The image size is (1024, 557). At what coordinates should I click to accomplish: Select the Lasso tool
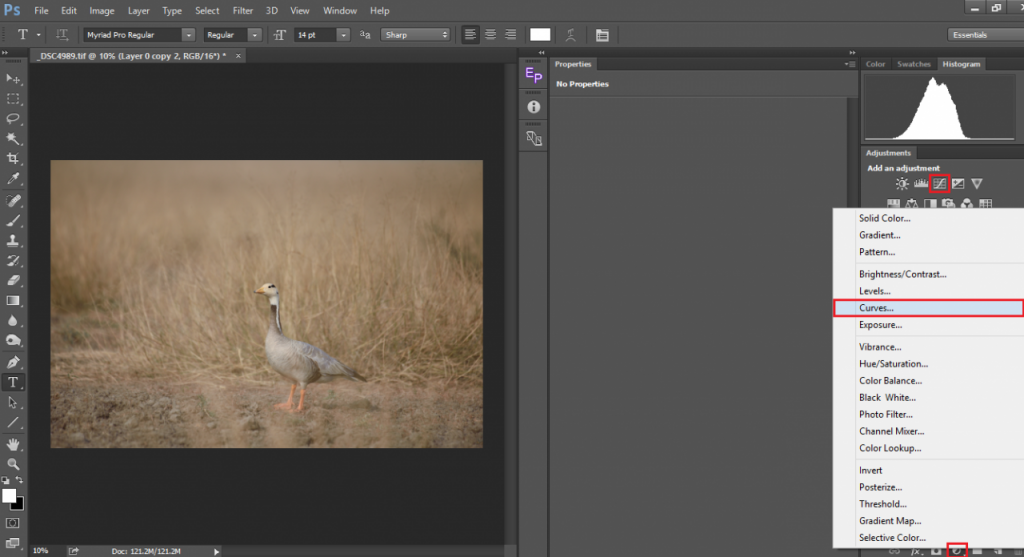point(13,118)
